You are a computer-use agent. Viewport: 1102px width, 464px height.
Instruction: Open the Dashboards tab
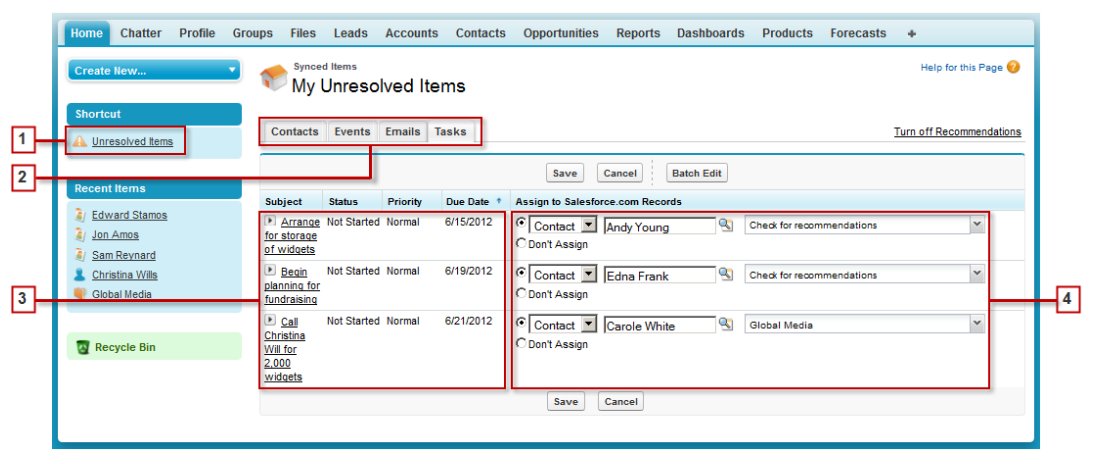tap(711, 33)
